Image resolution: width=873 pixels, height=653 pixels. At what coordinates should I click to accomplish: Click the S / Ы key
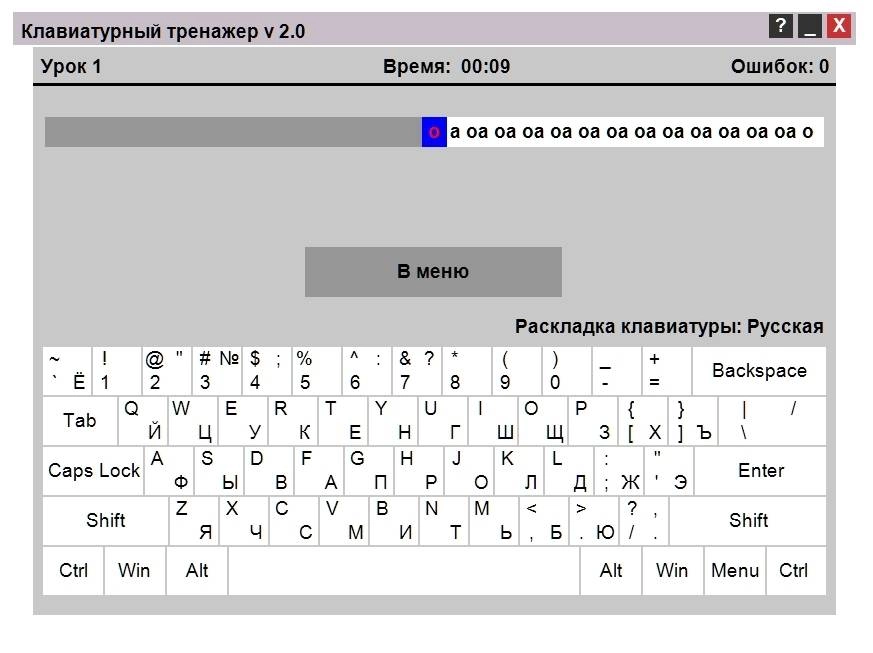pyautogui.click(x=219, y=471)
